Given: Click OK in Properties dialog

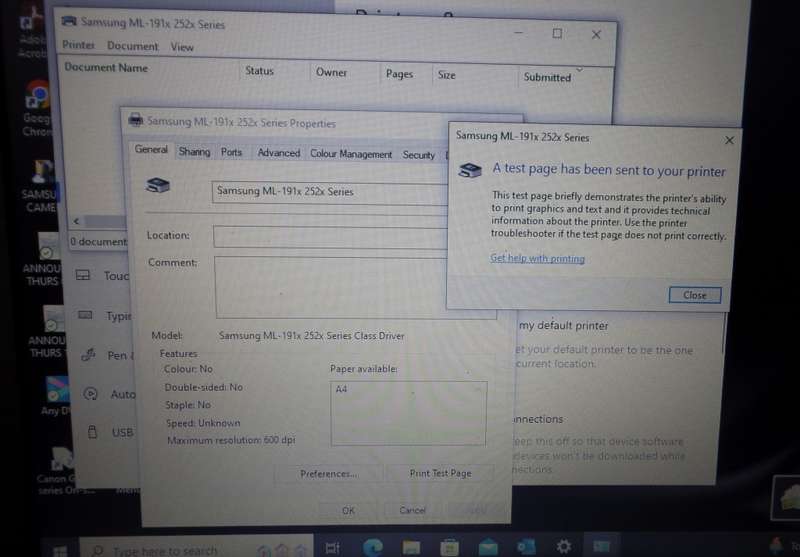Looking at the screenshot, I should tap(348, 510).
